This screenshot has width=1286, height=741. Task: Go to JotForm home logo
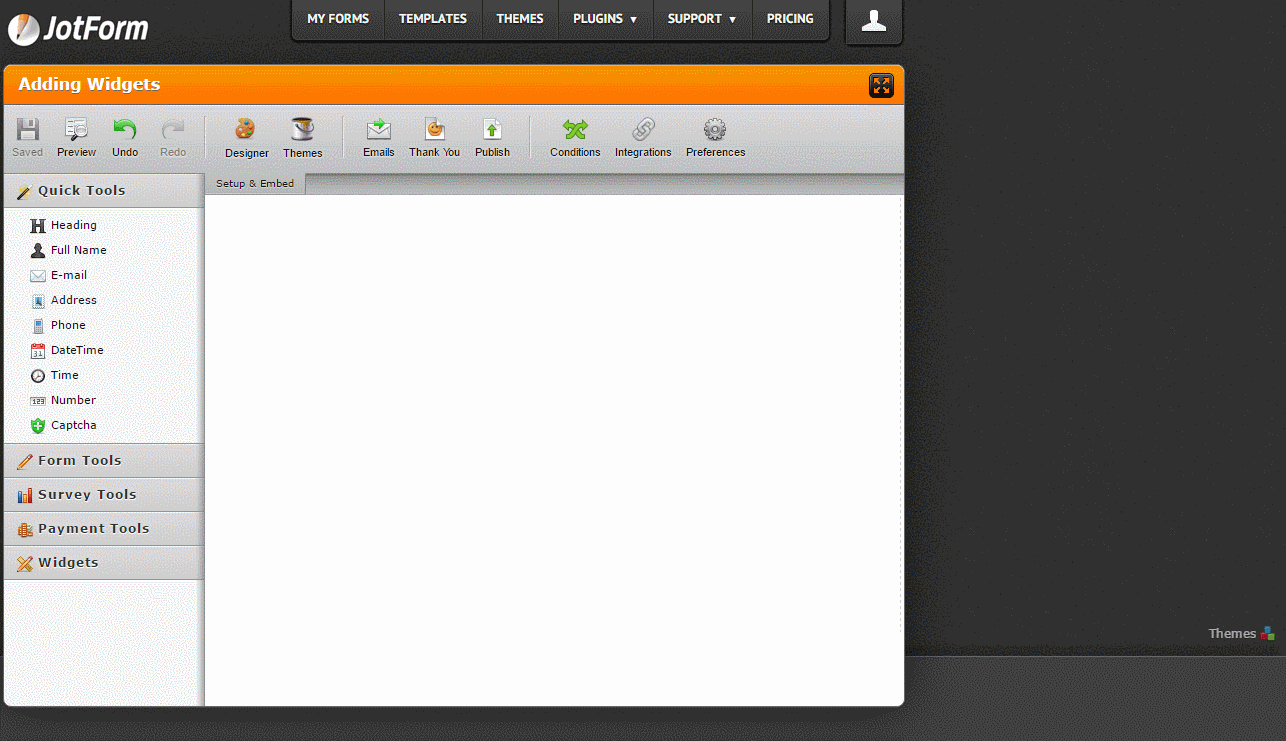click(x=78, y=29)
